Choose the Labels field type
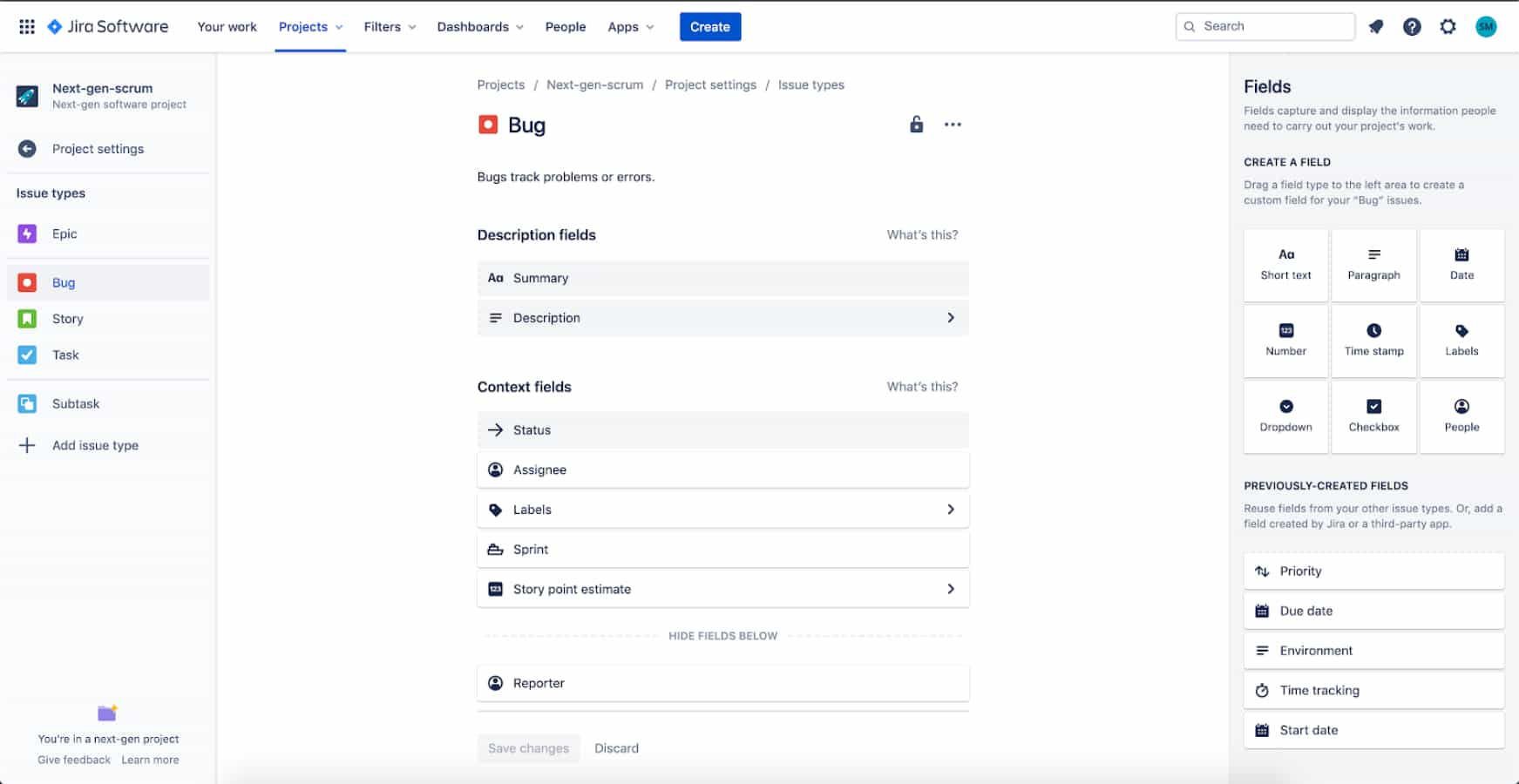This screenshot has height=784, width=1519. tap(1461, 340)
